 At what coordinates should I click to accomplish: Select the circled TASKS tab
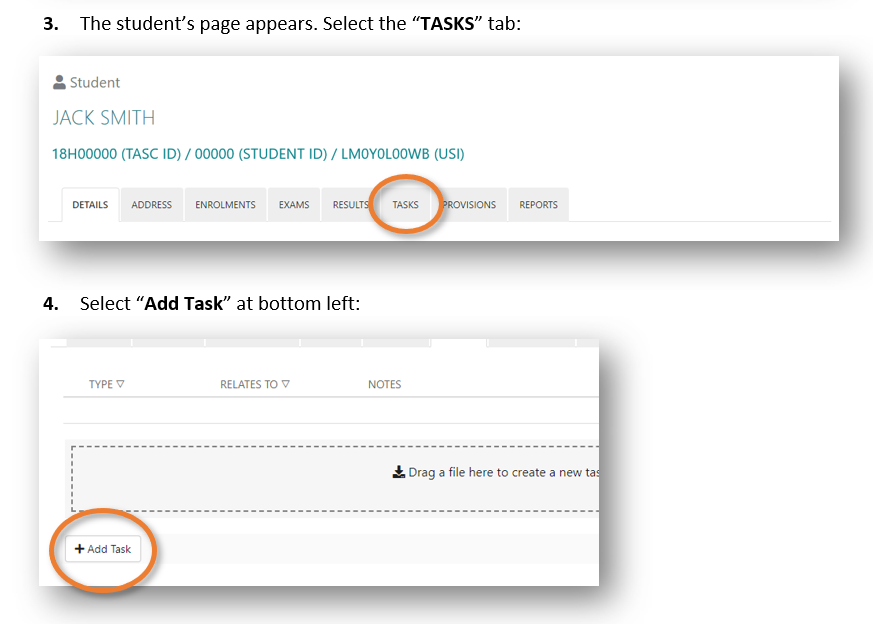[x=405, y=205]
